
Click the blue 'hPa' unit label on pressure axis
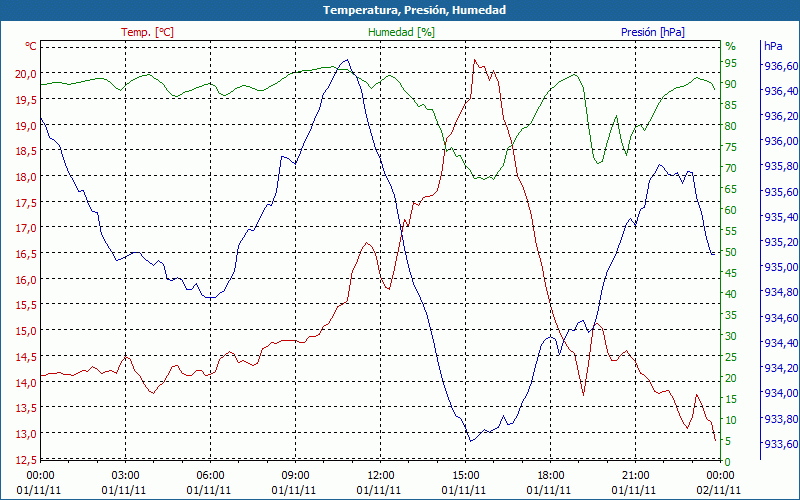point(773,46)
